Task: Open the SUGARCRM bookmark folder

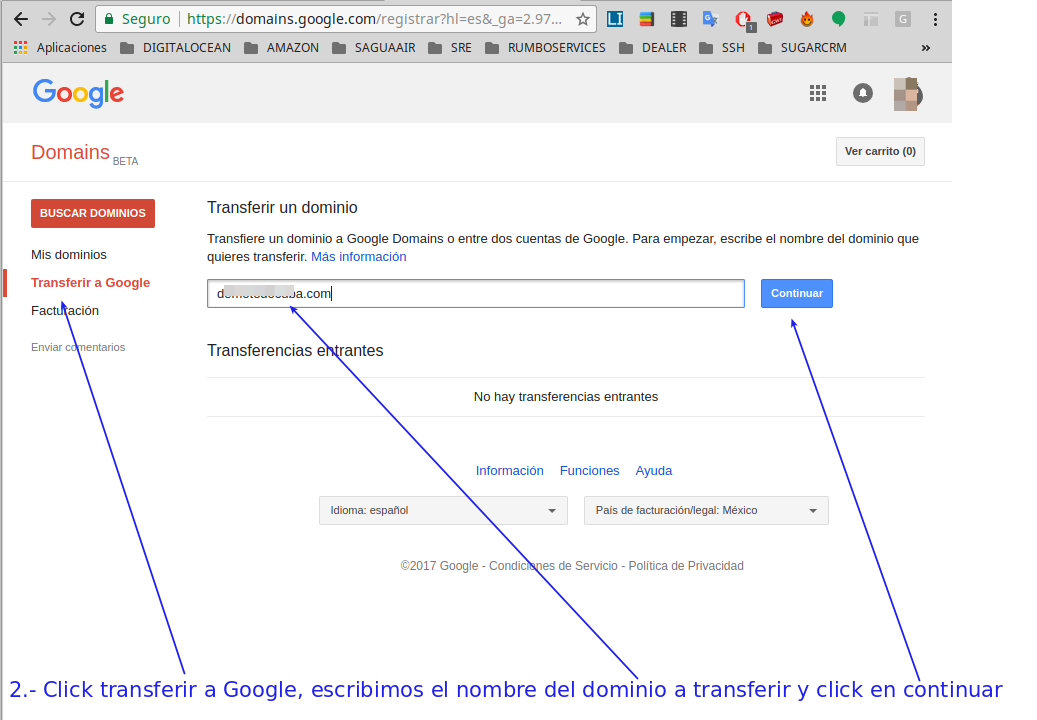Action: pos(802,48)
